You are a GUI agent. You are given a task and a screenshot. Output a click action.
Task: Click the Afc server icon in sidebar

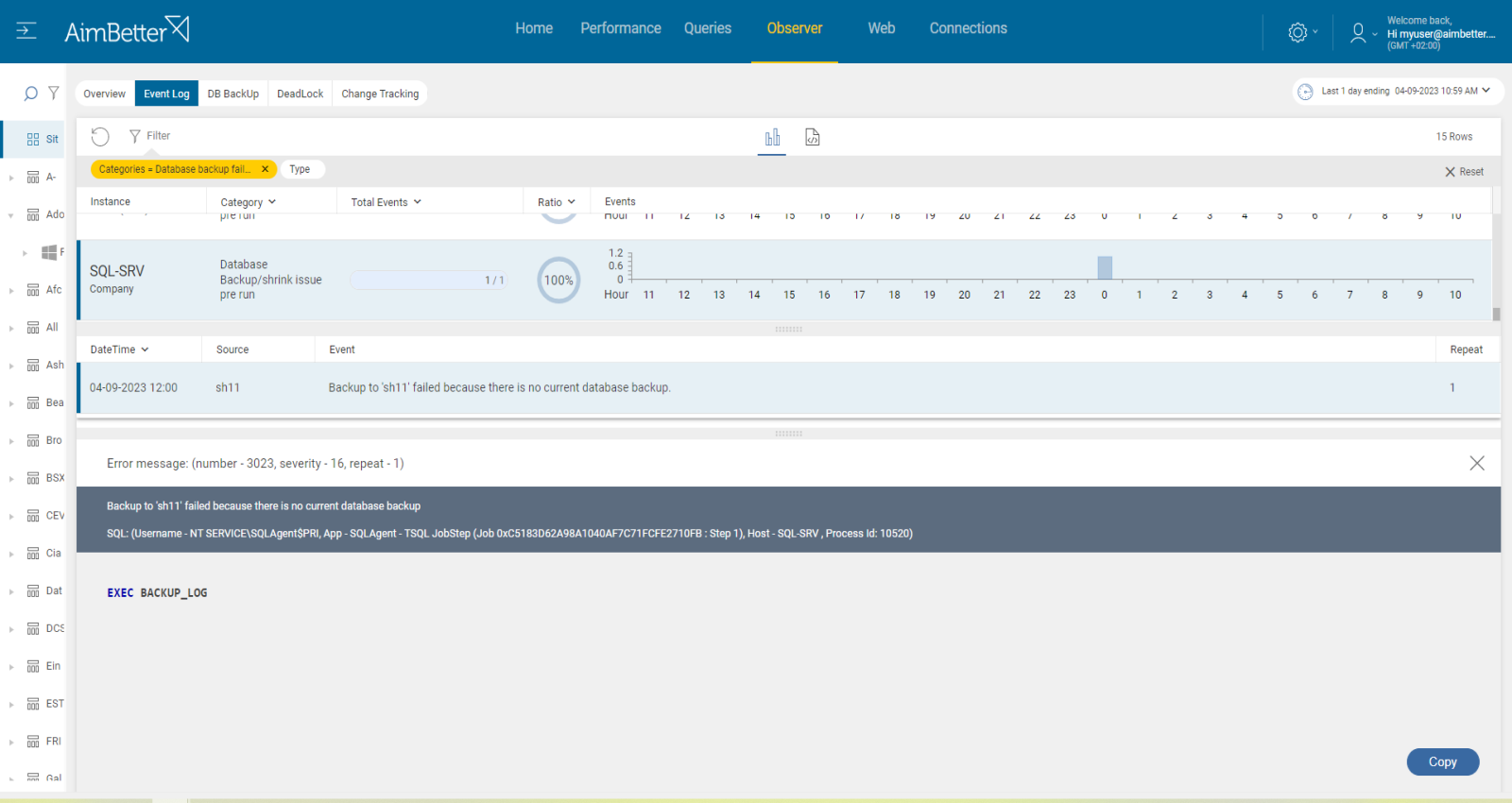tap(33, 290)
